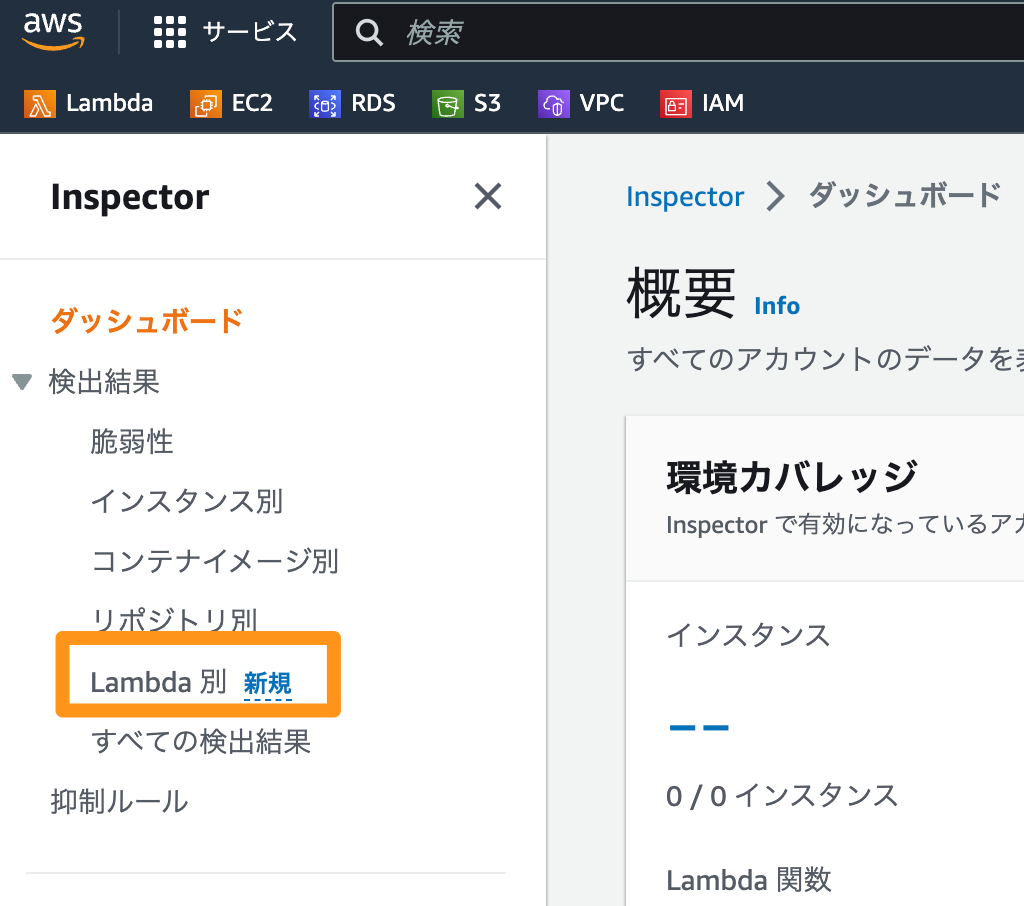
Task: Collapse the 検出結果 section triangle
Action: [22, 381]
